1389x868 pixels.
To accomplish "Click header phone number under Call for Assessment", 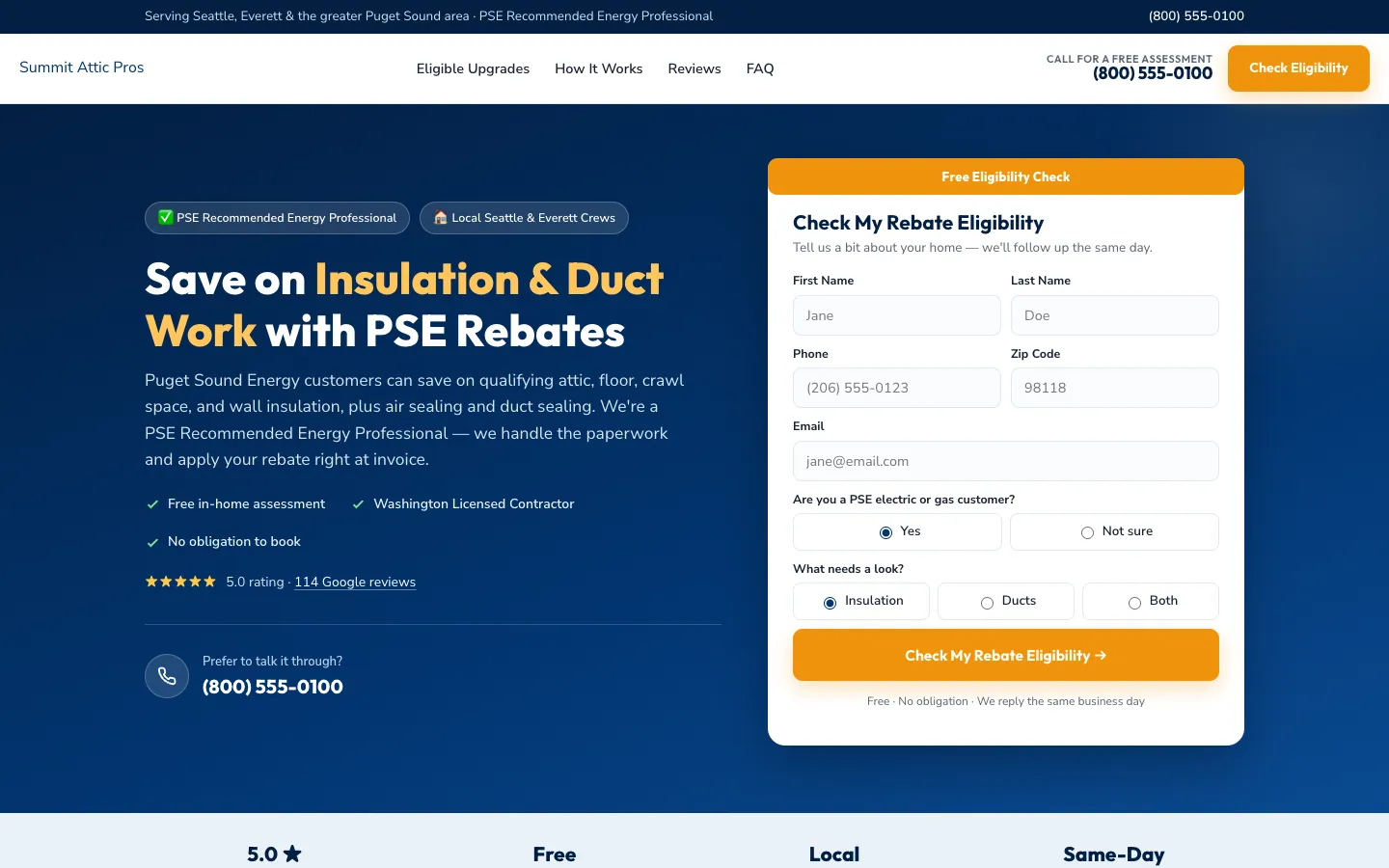I will pyautogui.click(x=1153, y=73).
